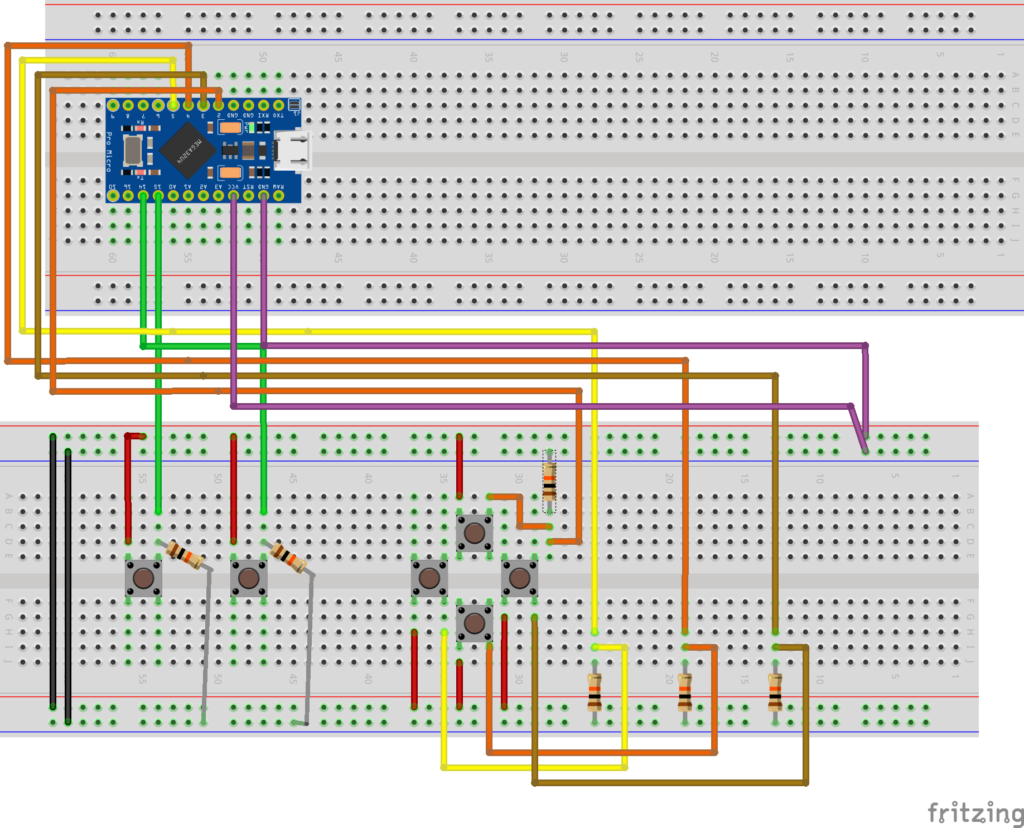Select the rightmost bottom resistor under brown wire

(775, 692)
